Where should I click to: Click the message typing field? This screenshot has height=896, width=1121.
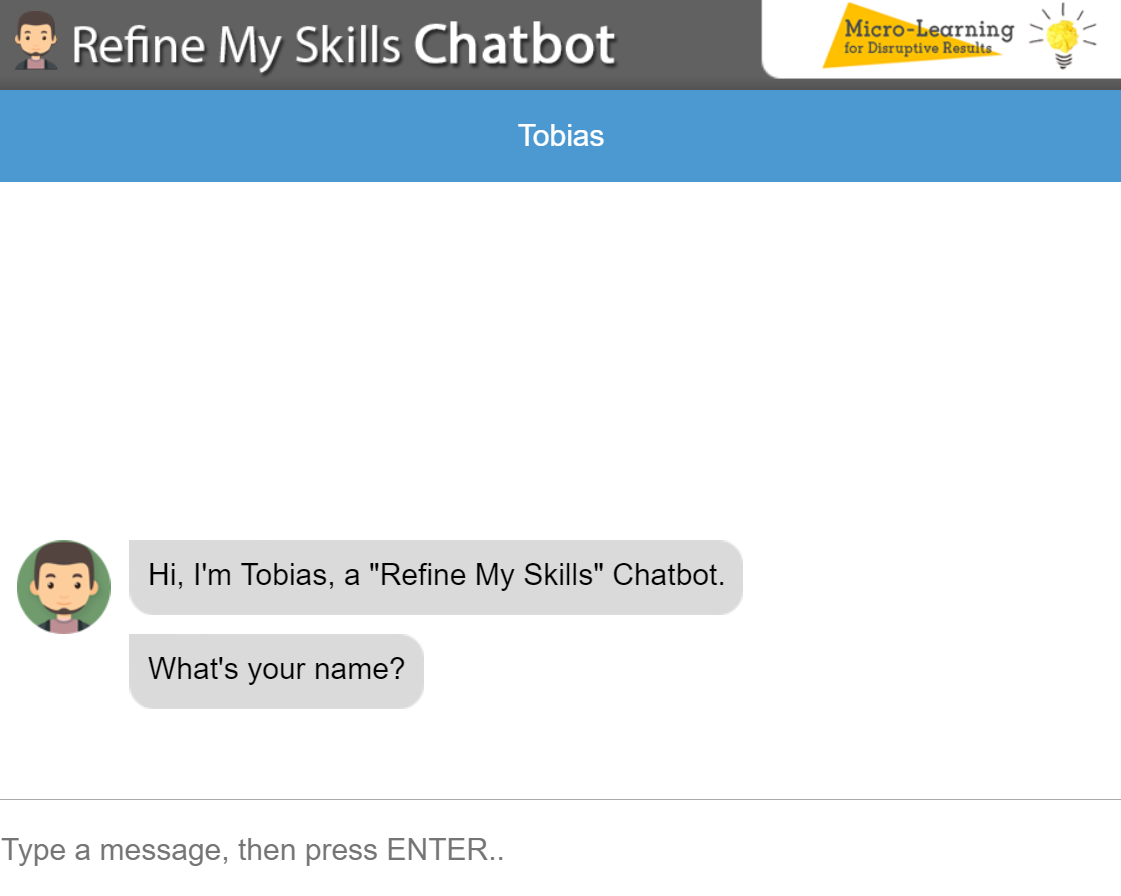400,850
